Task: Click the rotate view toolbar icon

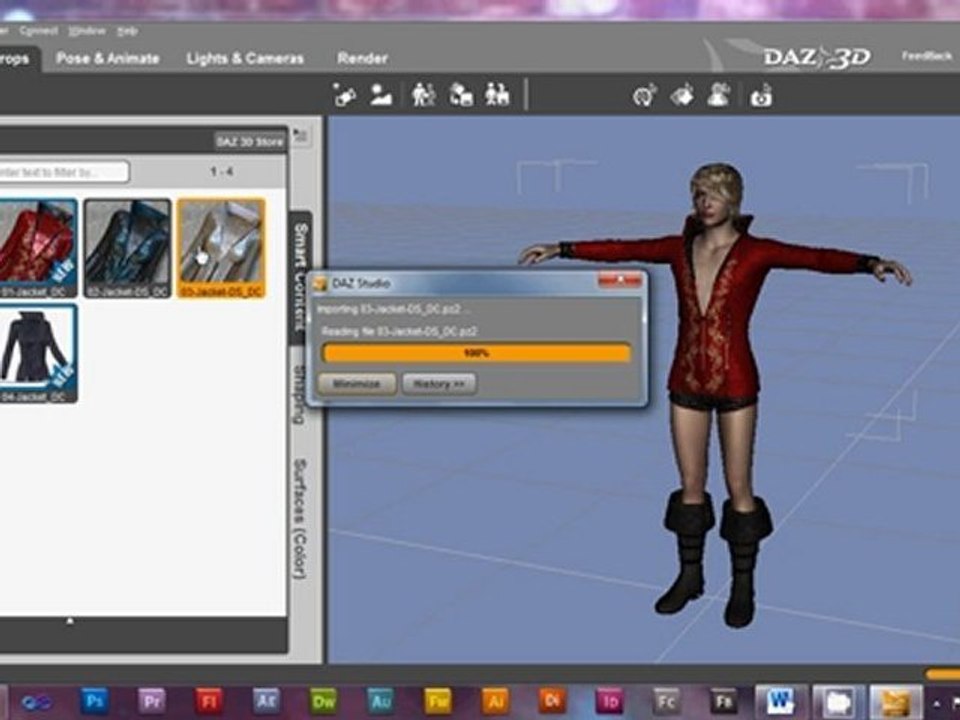Action: (x=645, y=96)
